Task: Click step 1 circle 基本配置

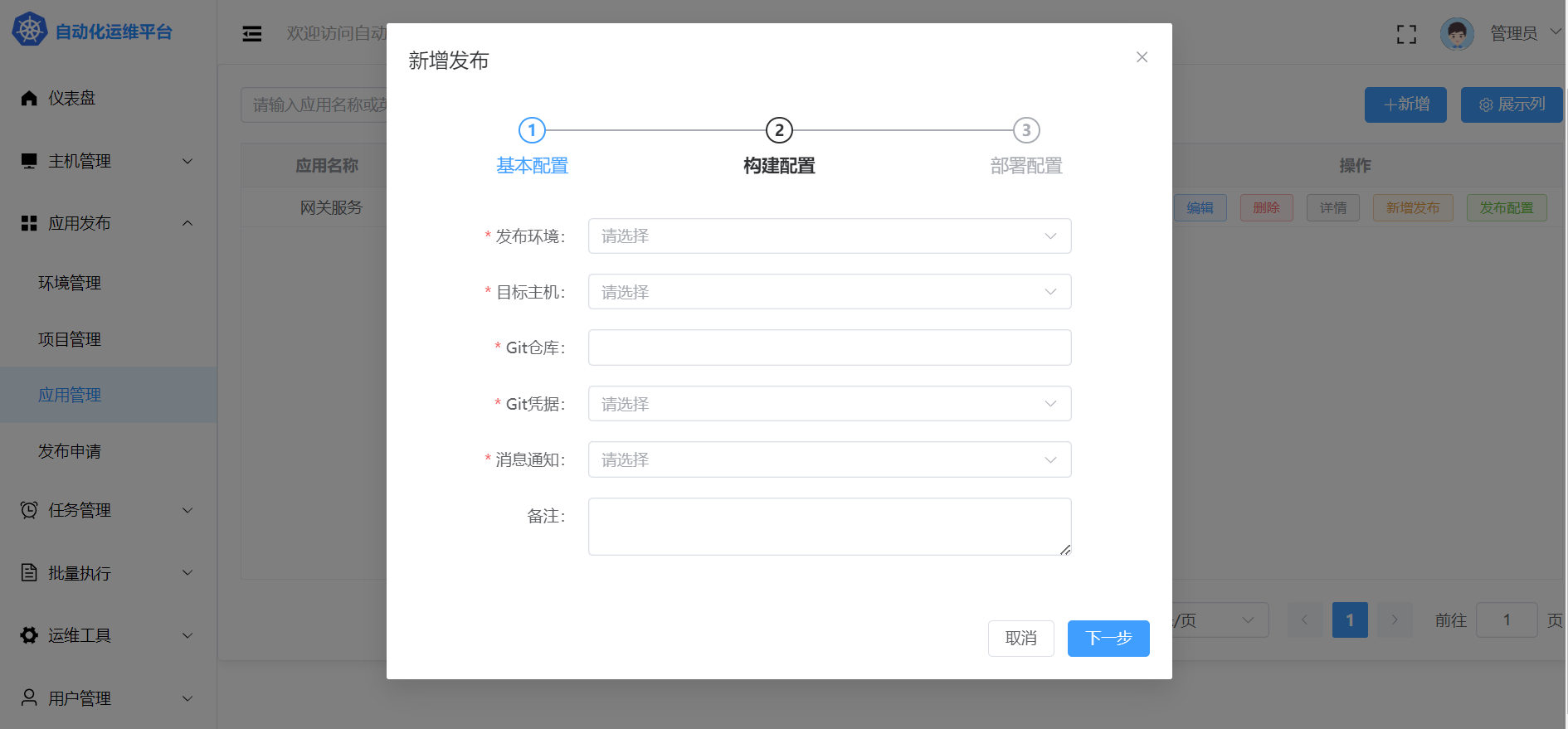Action: point(532,130)
